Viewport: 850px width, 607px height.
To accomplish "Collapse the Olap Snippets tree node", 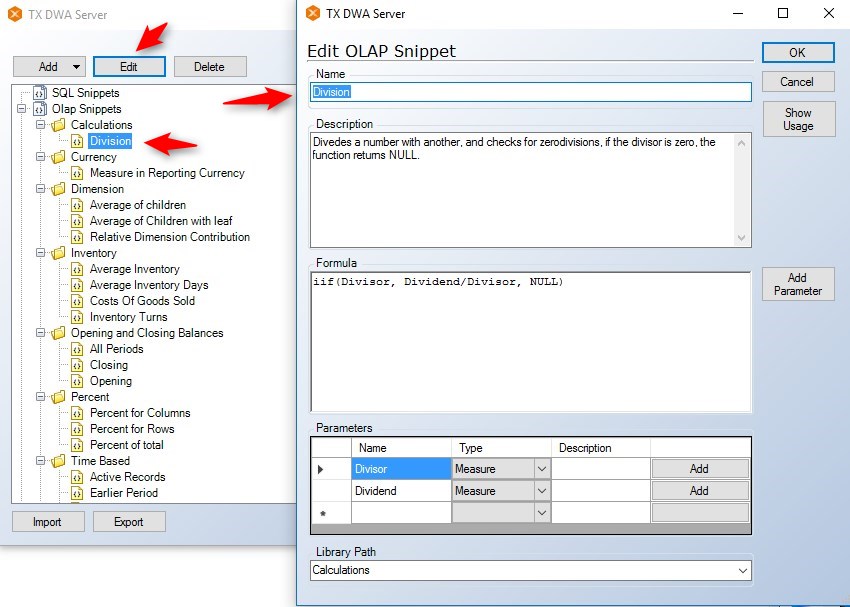I will click(23, 109).
